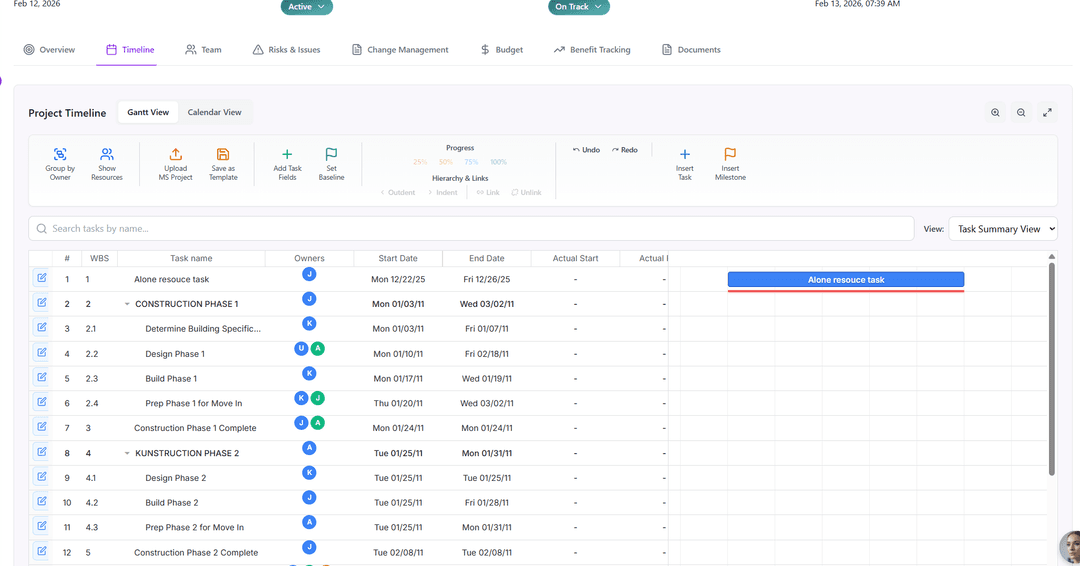Click the Undo button
This screenshot has width=1080, height=566.
[x=586, y=149]
